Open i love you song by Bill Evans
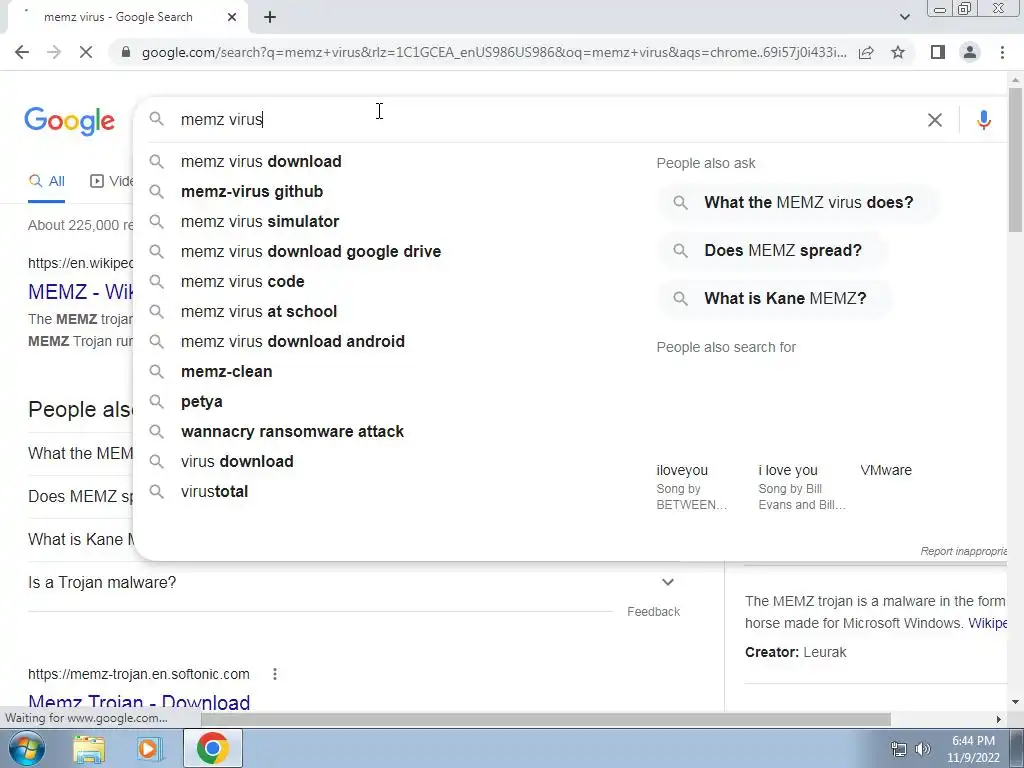Image resolution: width=1024 pixels, height=768 pixels. pyautogui.click(x=801, y=487)
